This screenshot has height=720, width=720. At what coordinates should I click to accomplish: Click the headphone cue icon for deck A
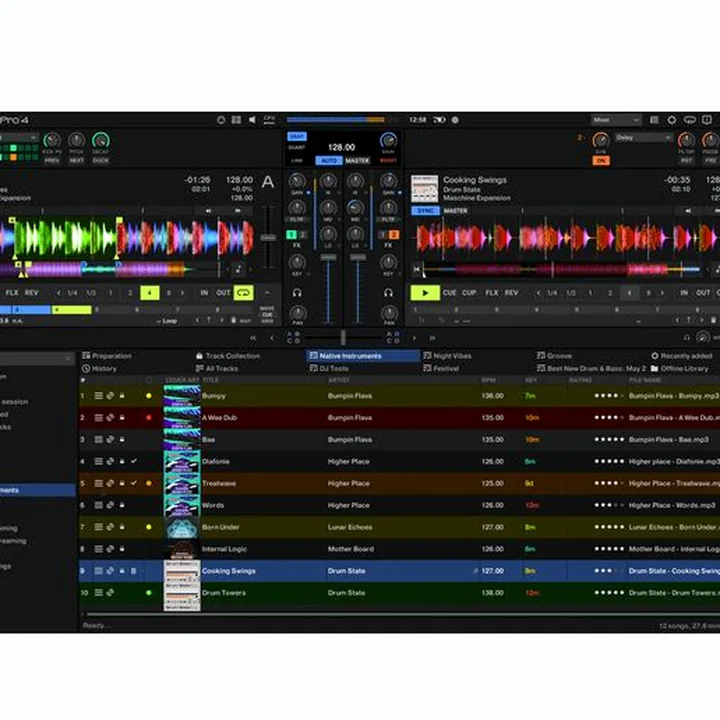(297, 292)
